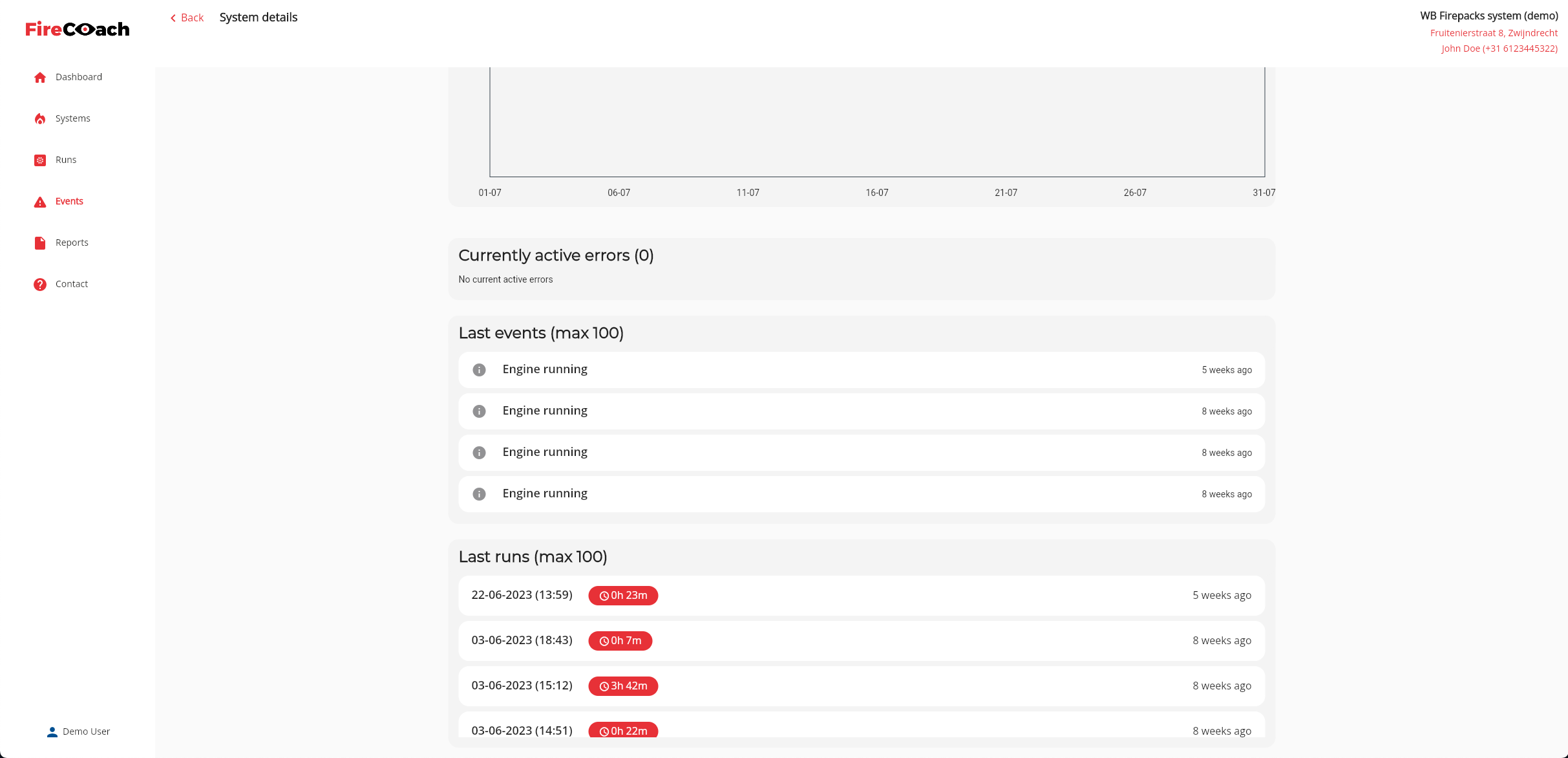Click the 'Currently active errors (0)' heading

[556, 255]
